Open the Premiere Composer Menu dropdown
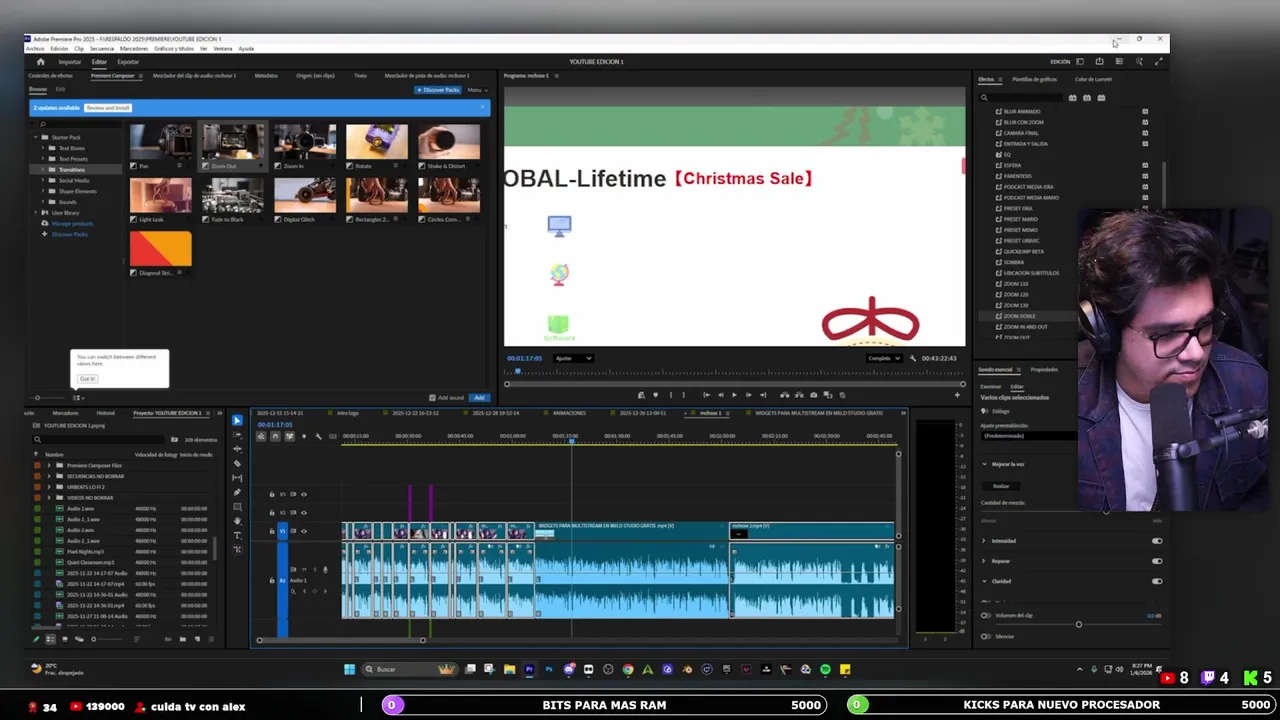 click(477, 90)
